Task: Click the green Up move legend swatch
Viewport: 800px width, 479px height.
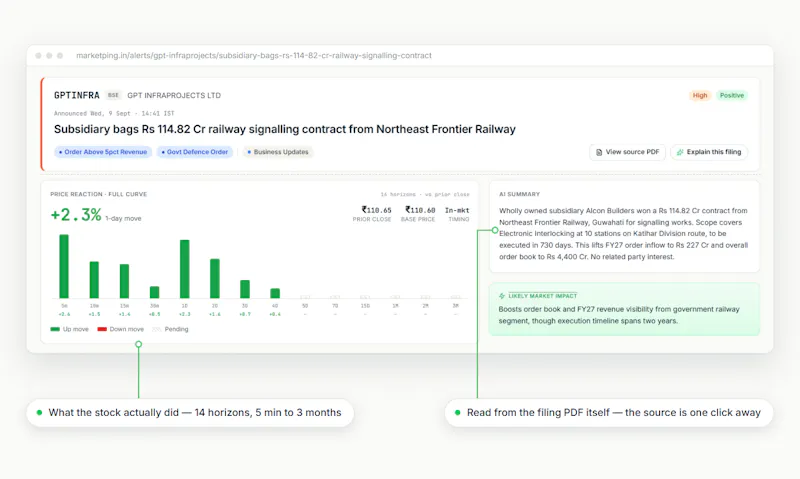Action: (x=55, y=330)
